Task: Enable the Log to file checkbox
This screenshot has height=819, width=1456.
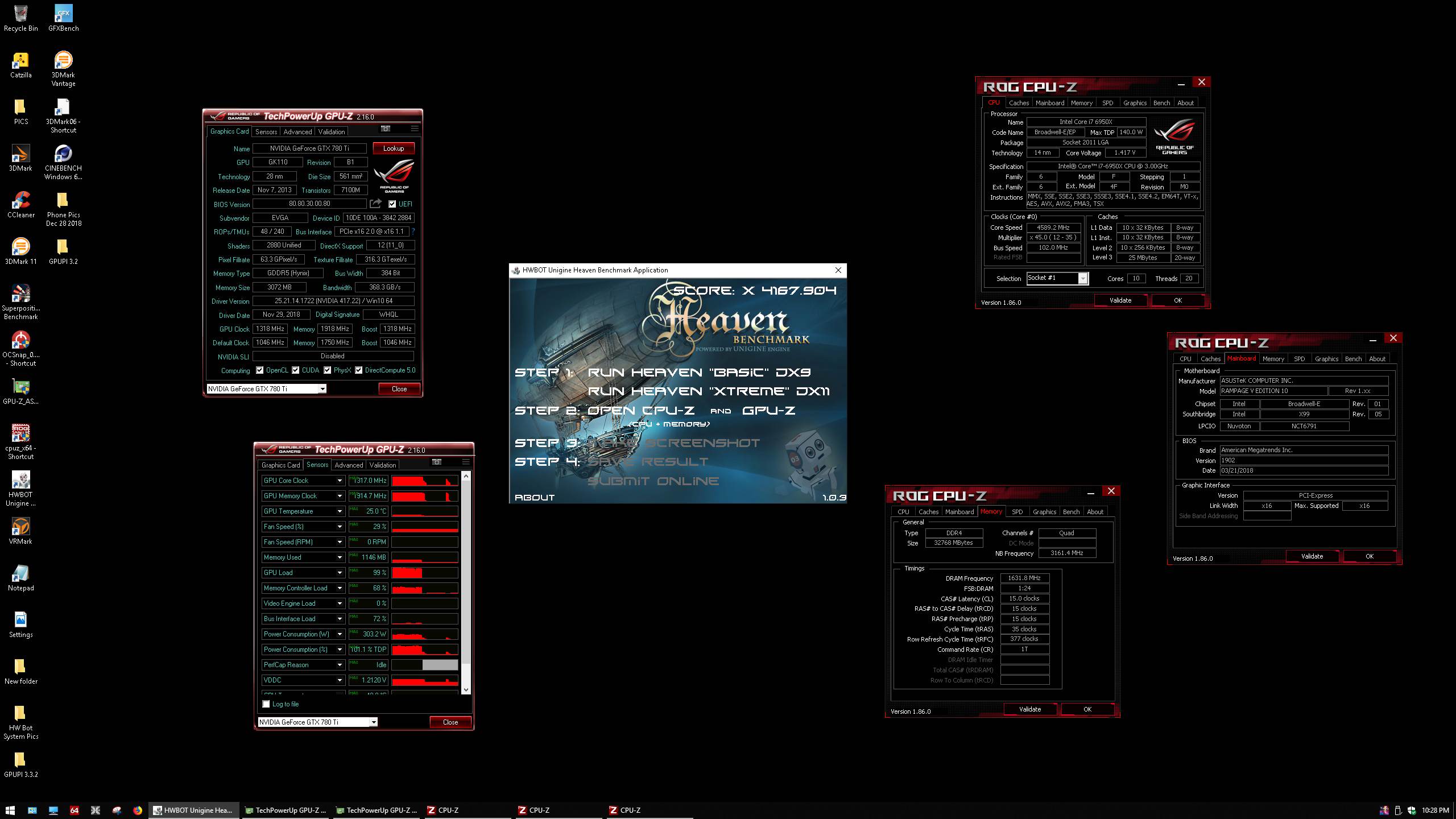Action: click(x=266, y=704)
